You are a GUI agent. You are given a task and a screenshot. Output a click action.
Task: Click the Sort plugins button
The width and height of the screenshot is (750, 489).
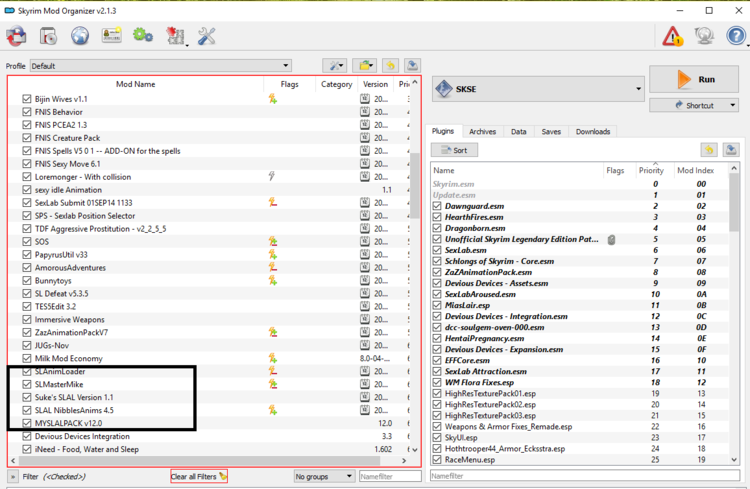tap(454, 150)
